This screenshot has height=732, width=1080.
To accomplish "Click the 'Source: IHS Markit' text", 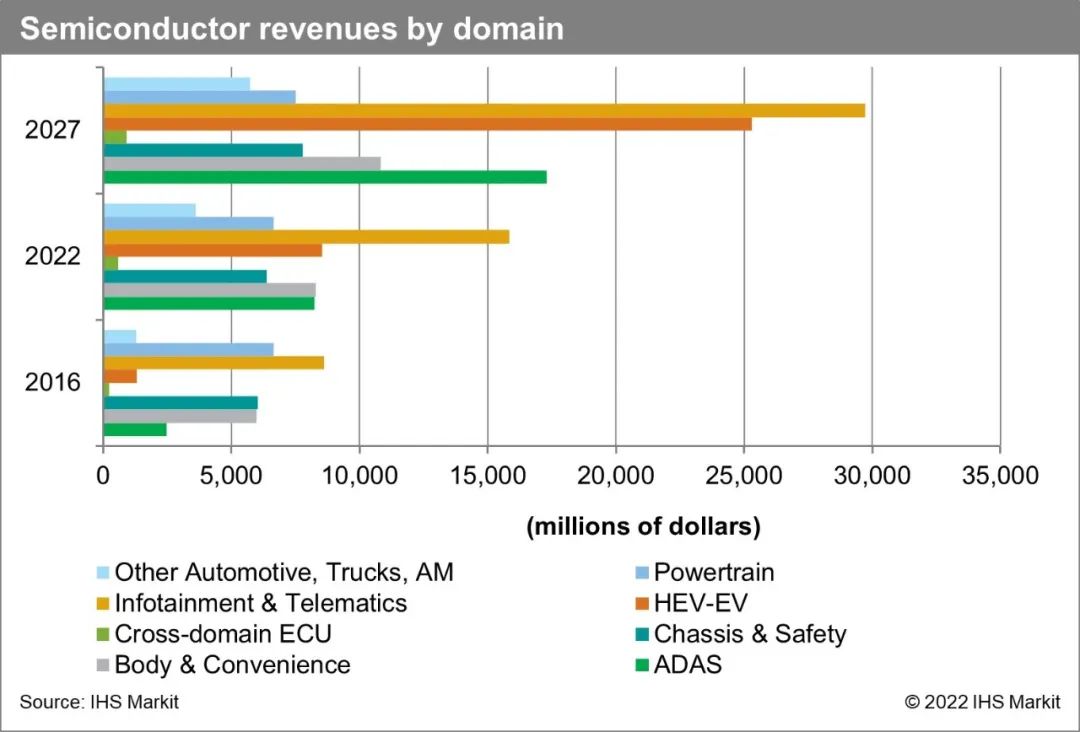I will pyautogui.click(x=99, y=702).
